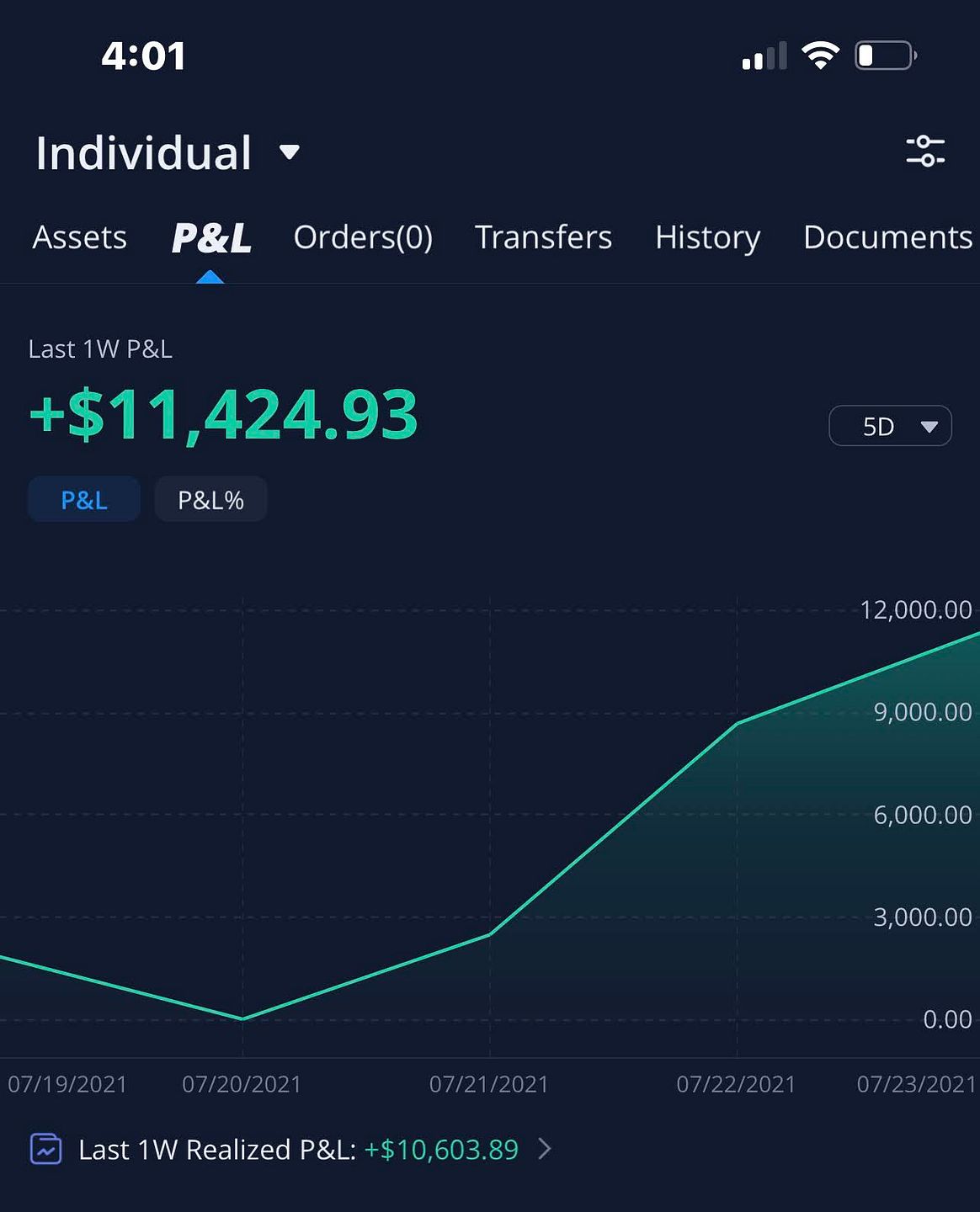
Task: Tap the cellular signal bars icon
Action: point(764,56)
